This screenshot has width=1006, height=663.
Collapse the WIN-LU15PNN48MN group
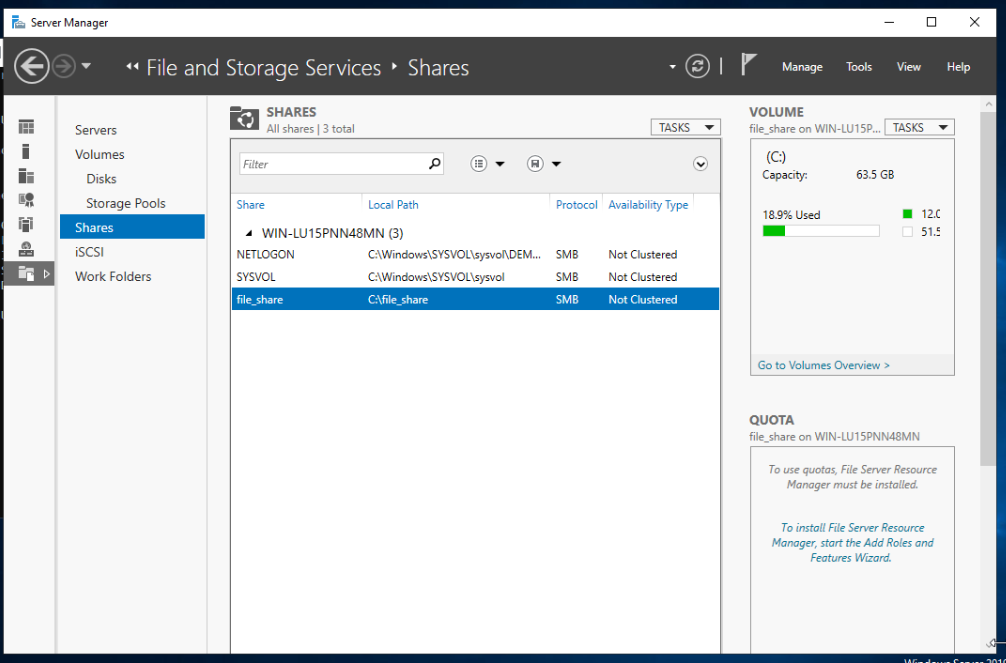pos(247,232)
